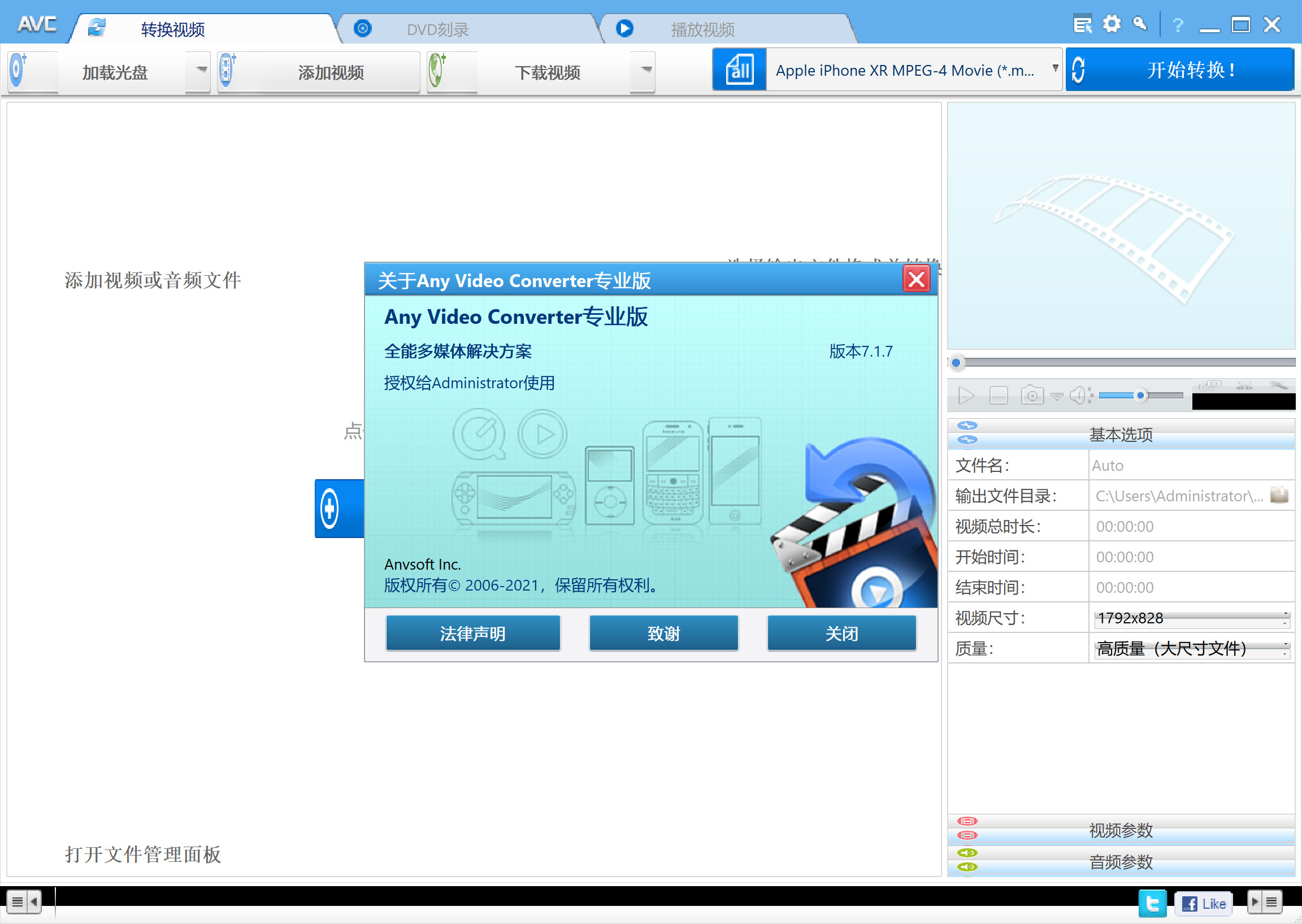1302x924 pixels.
Task: Click the 打开文件管理面板 hint text
Action: [142, 854]
